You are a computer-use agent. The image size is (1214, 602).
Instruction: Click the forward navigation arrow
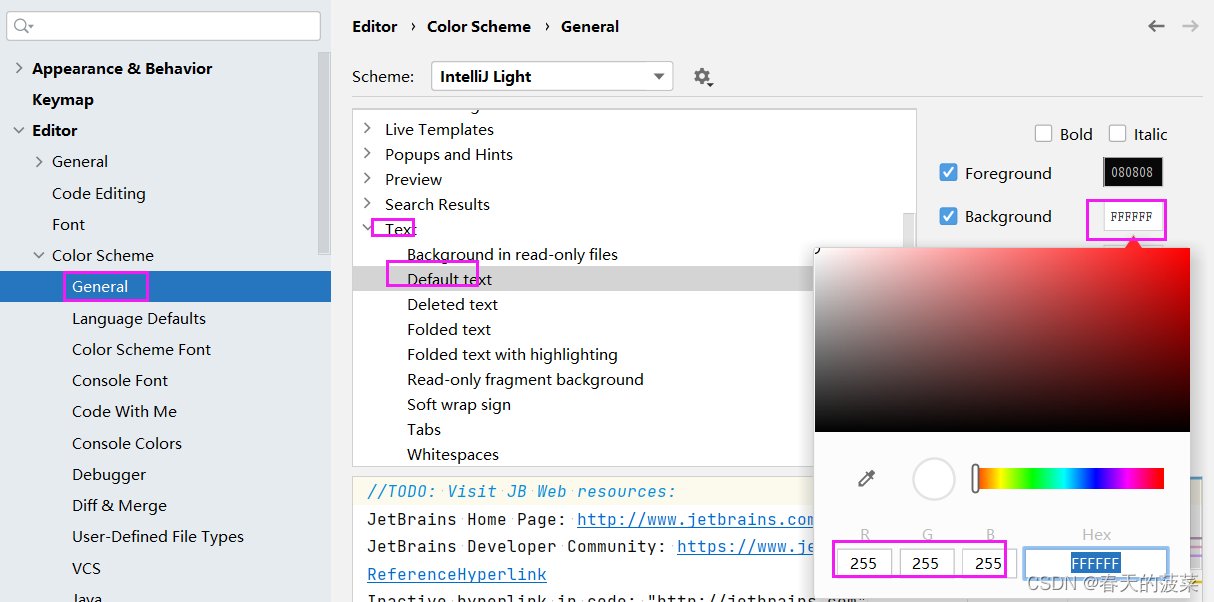click(x=1190, y=27)
